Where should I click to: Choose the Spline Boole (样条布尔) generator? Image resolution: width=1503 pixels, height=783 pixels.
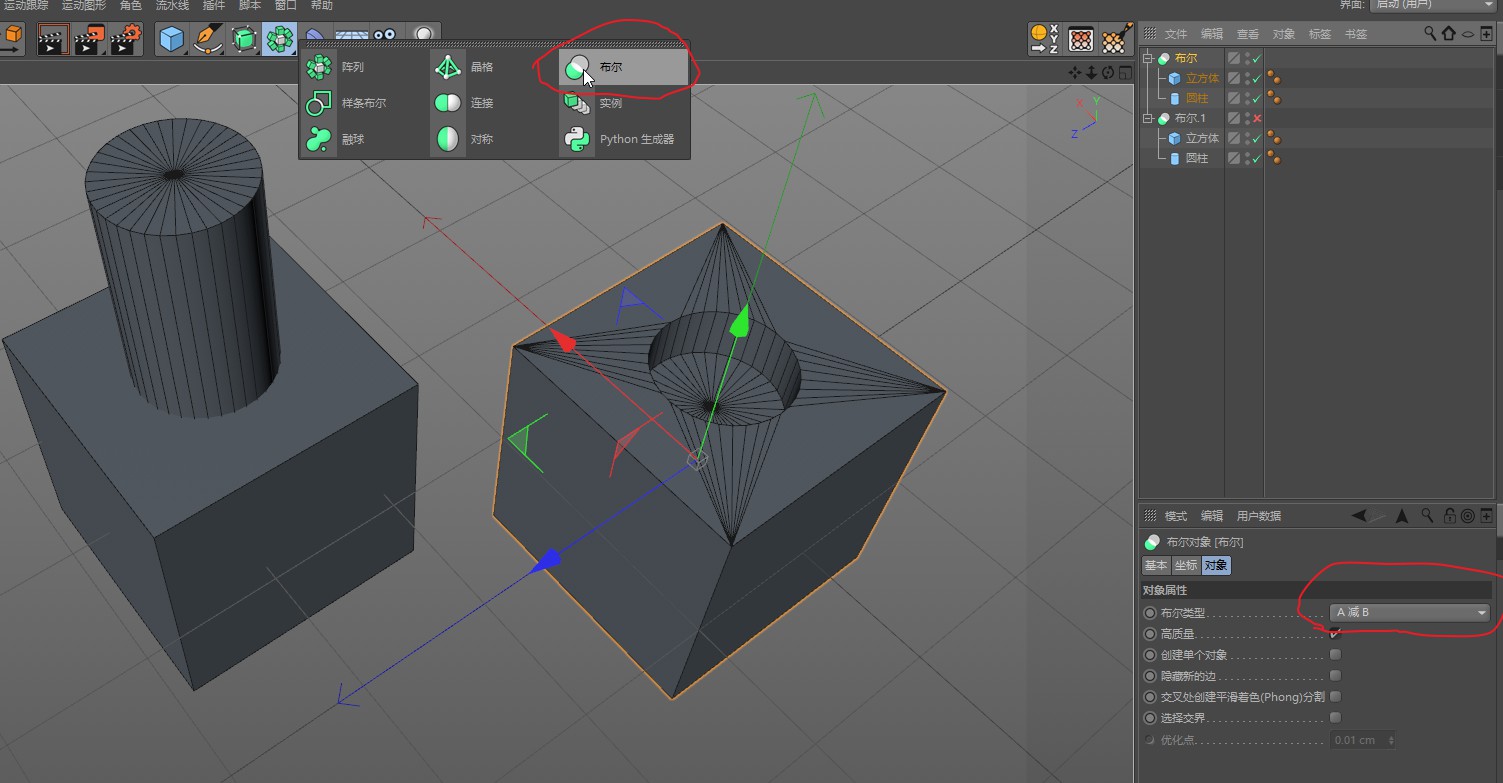click(365, 103)
